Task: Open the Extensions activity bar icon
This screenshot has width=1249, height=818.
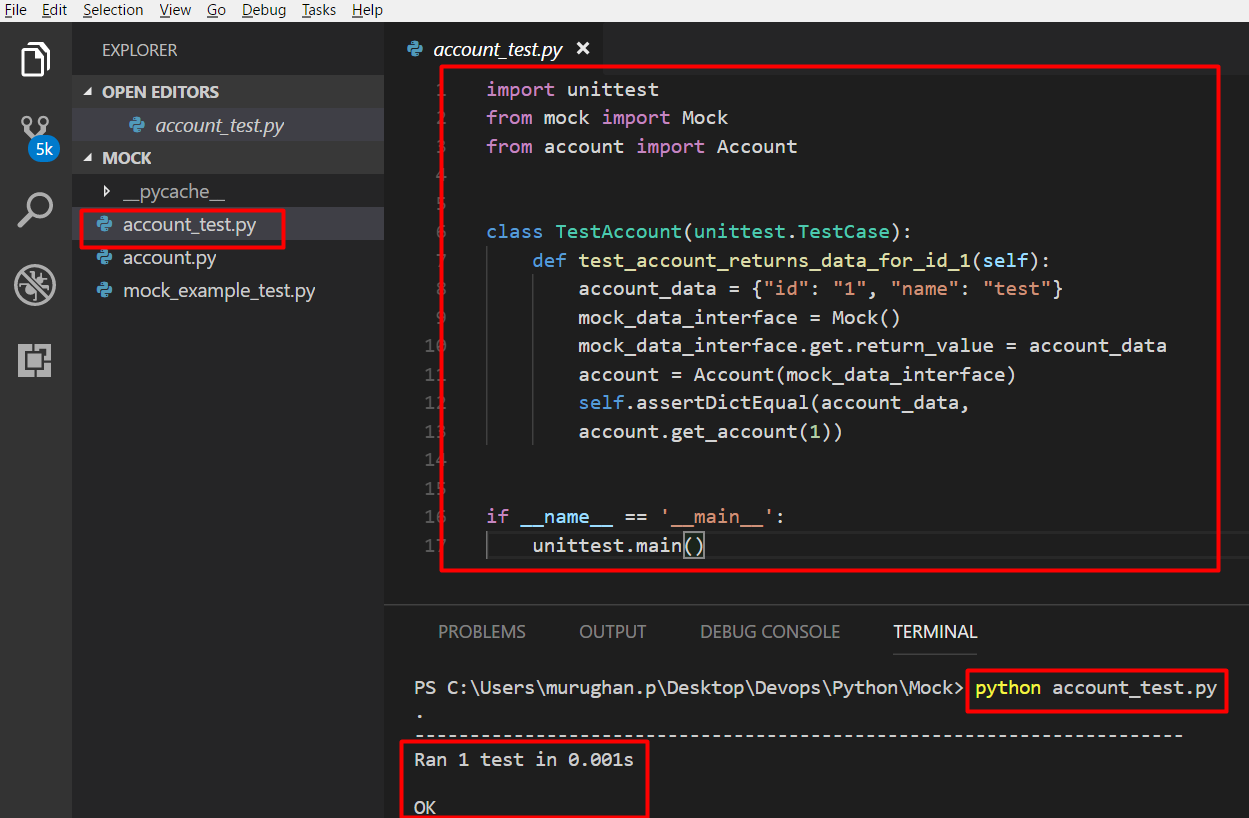Action: pos(35,360)
